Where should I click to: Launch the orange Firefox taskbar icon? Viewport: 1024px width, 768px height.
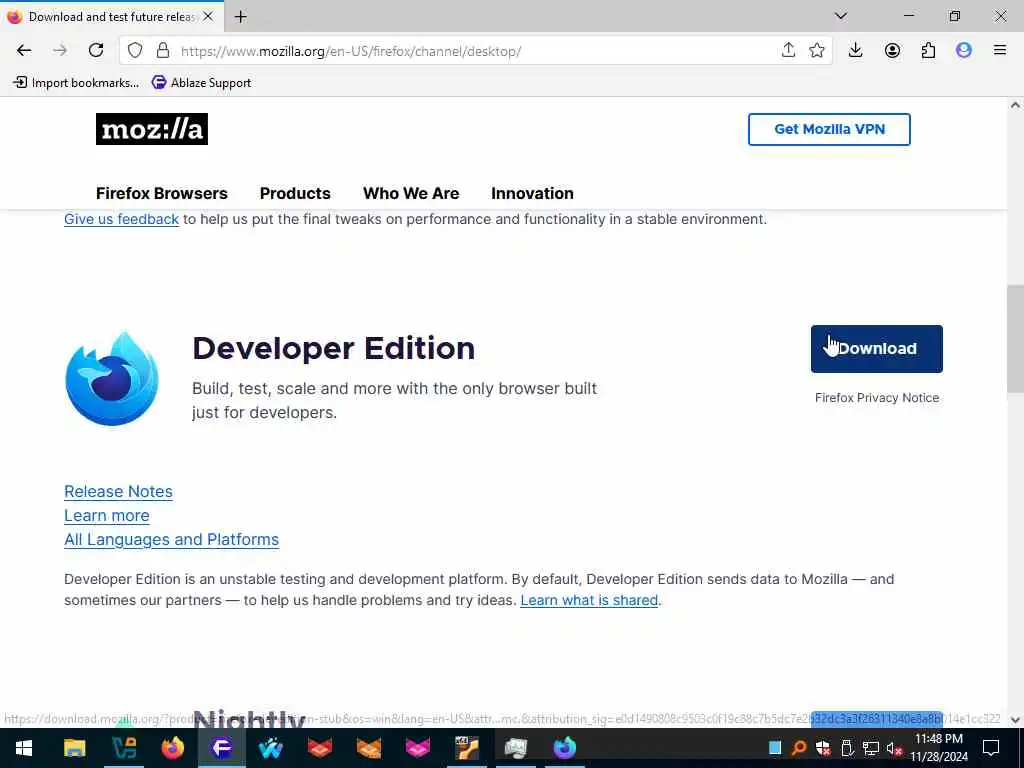pos(172,748)
